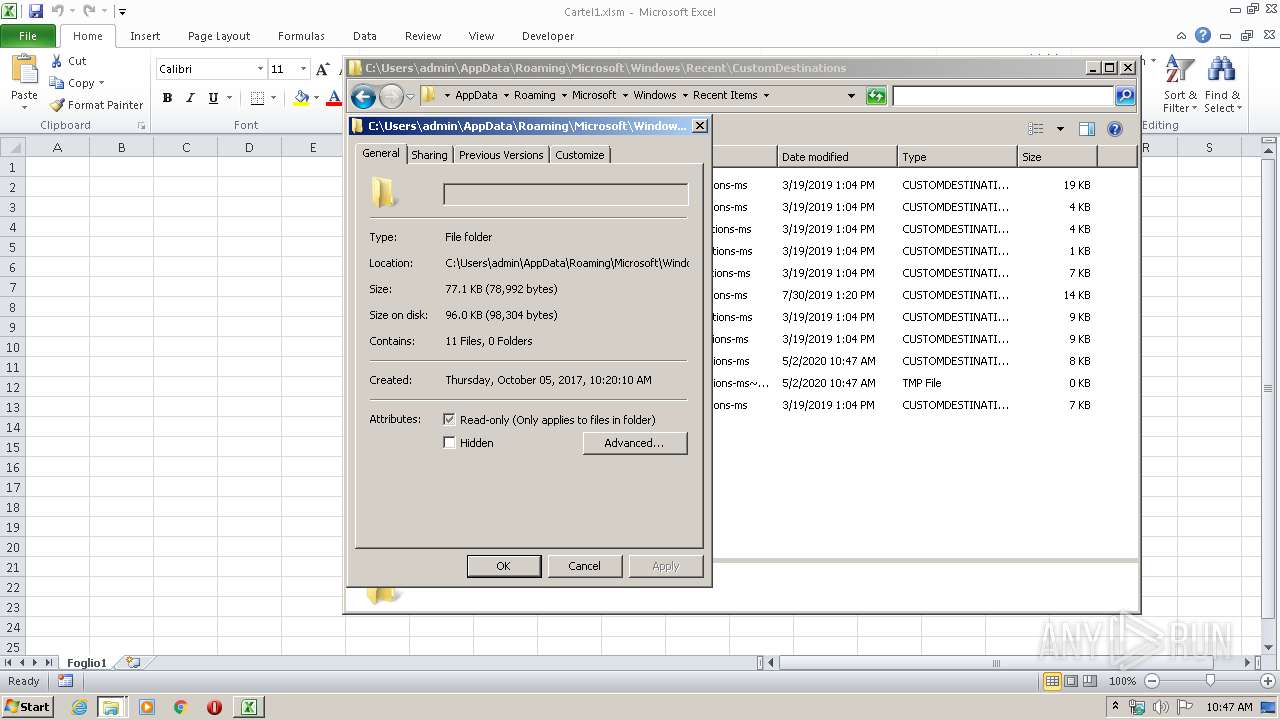Click the Cut scissors icon

57,61
